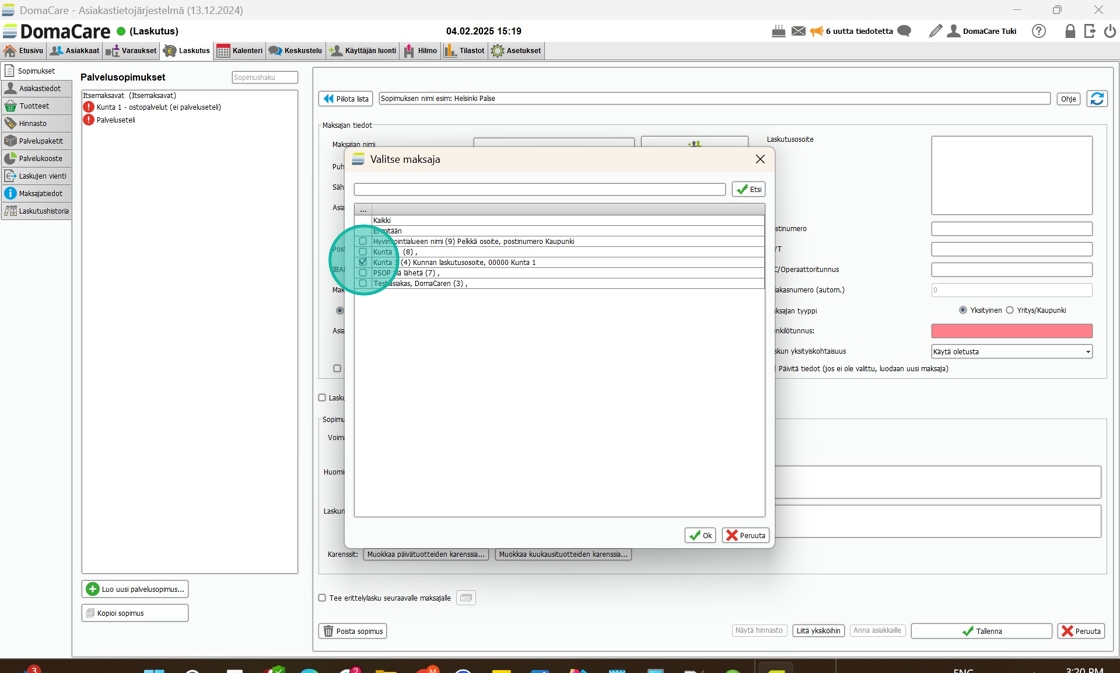Open Laskutushistoria in sidebar

coord(36,211)
